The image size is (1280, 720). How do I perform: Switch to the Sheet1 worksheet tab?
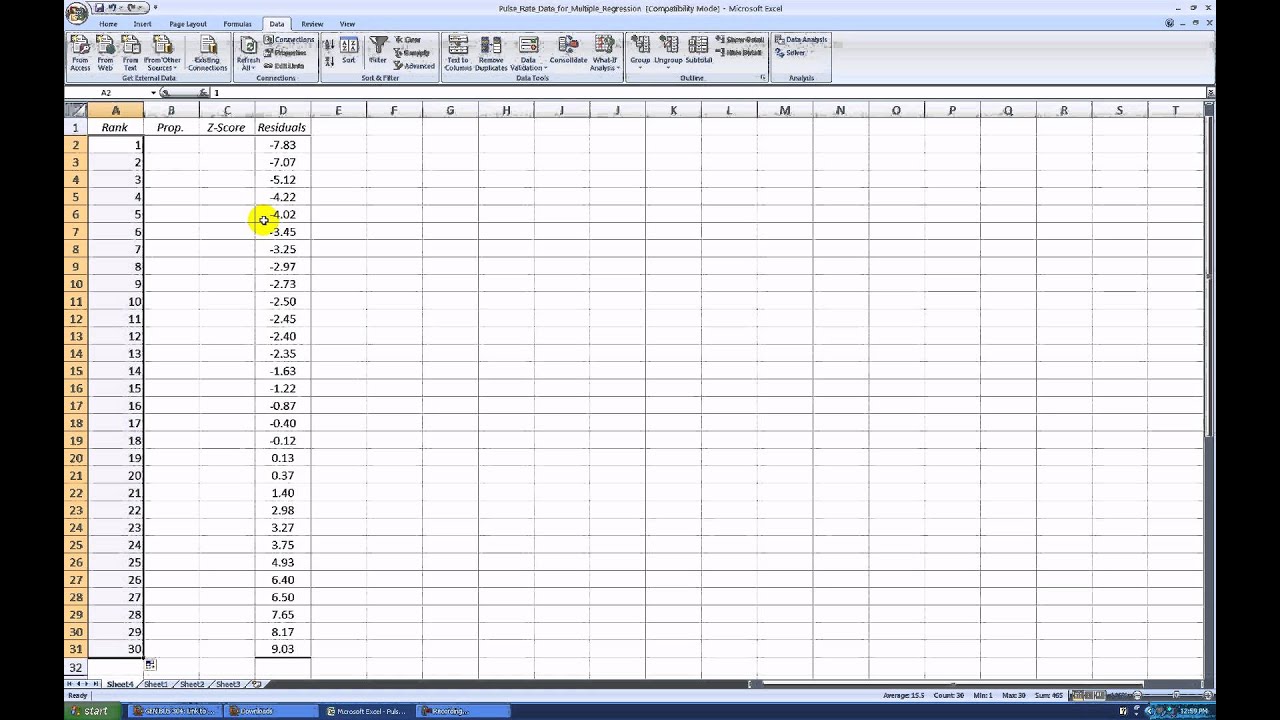click(x=156, y=684)
